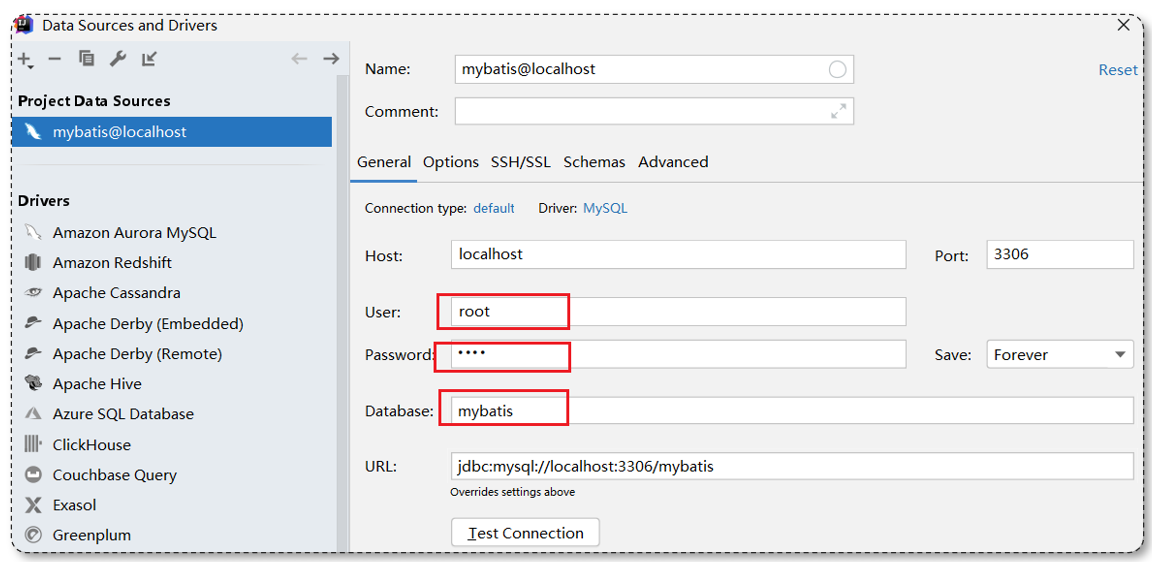Viewport: 1152px width, 562px height.
Task: Open the Schemas tab
Action: click(594, 162)
